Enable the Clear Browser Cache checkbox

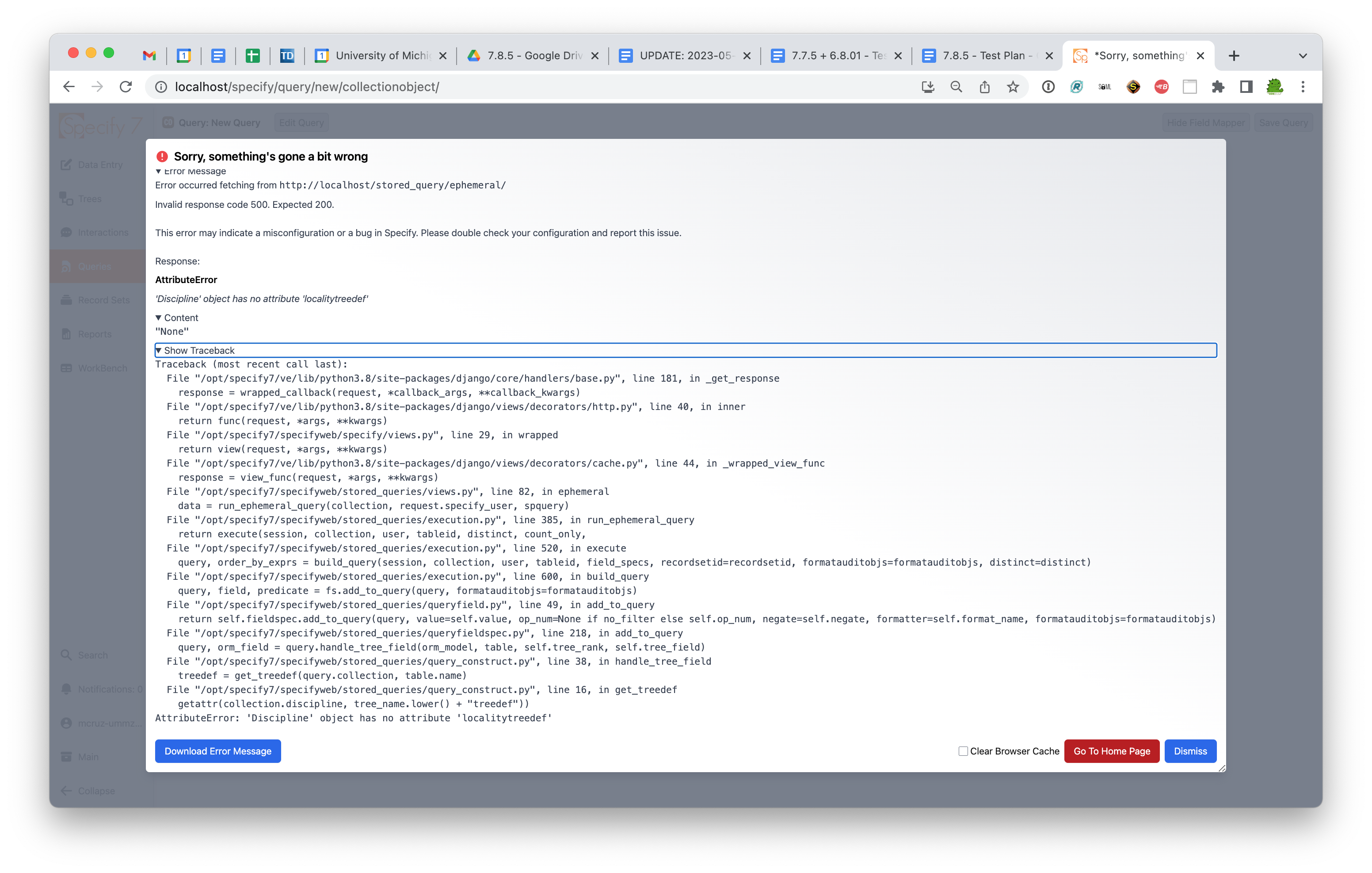click(x=962, y=751)
